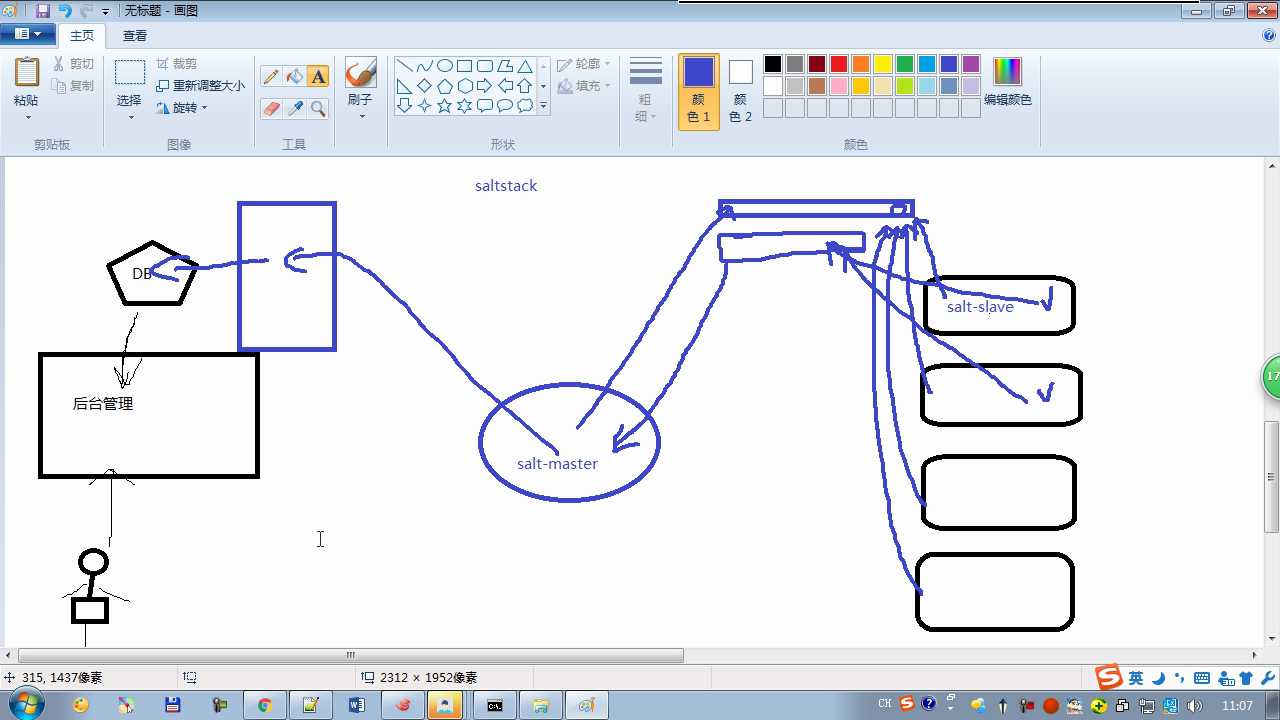The image size is (1280, 720).
Task: Click the rectangular selection icon
Action: click(x=129, y=73)
